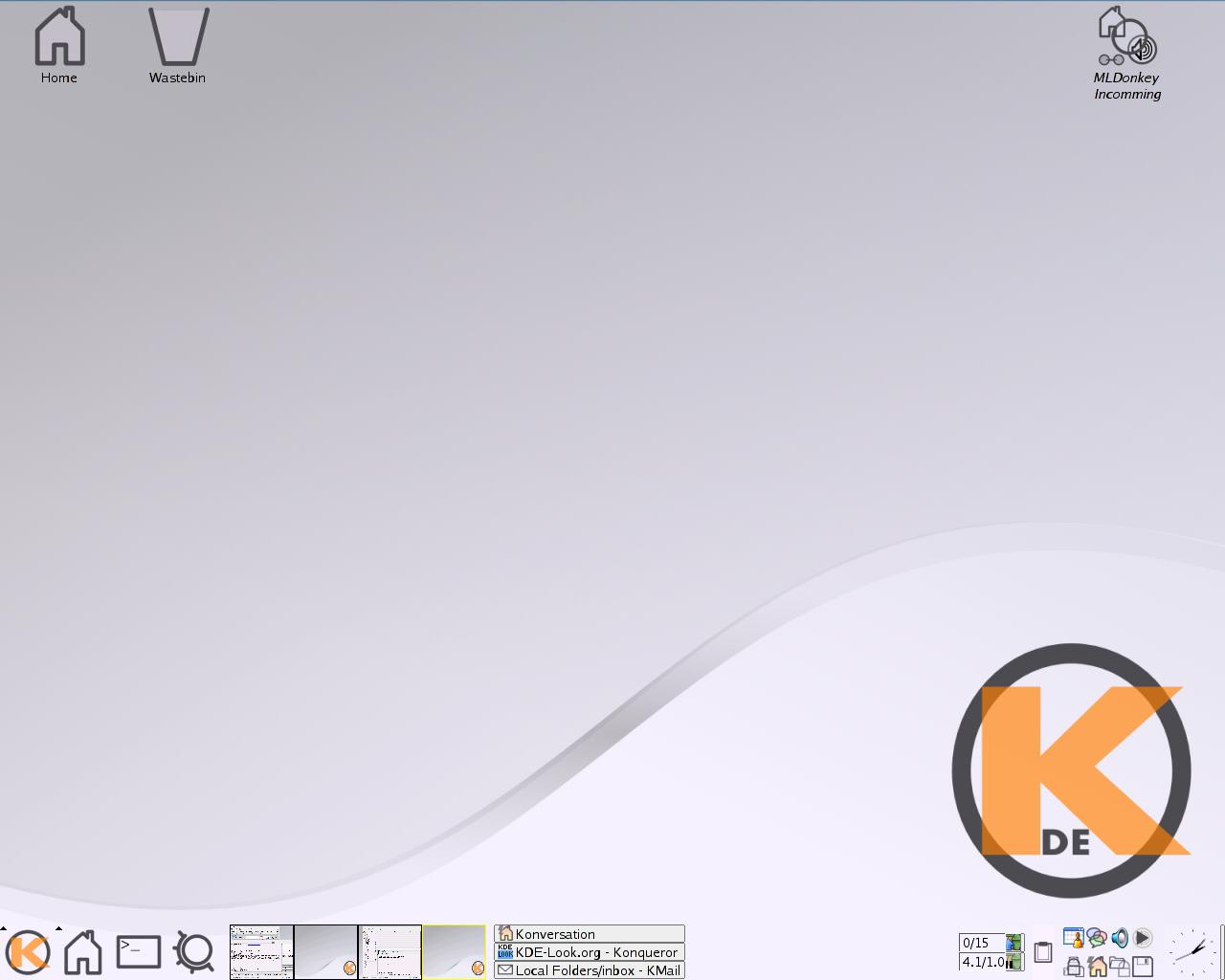The image size is (1225, 980).
Task: Launch the home folder from panel
Action: click(x=83, y=952)
